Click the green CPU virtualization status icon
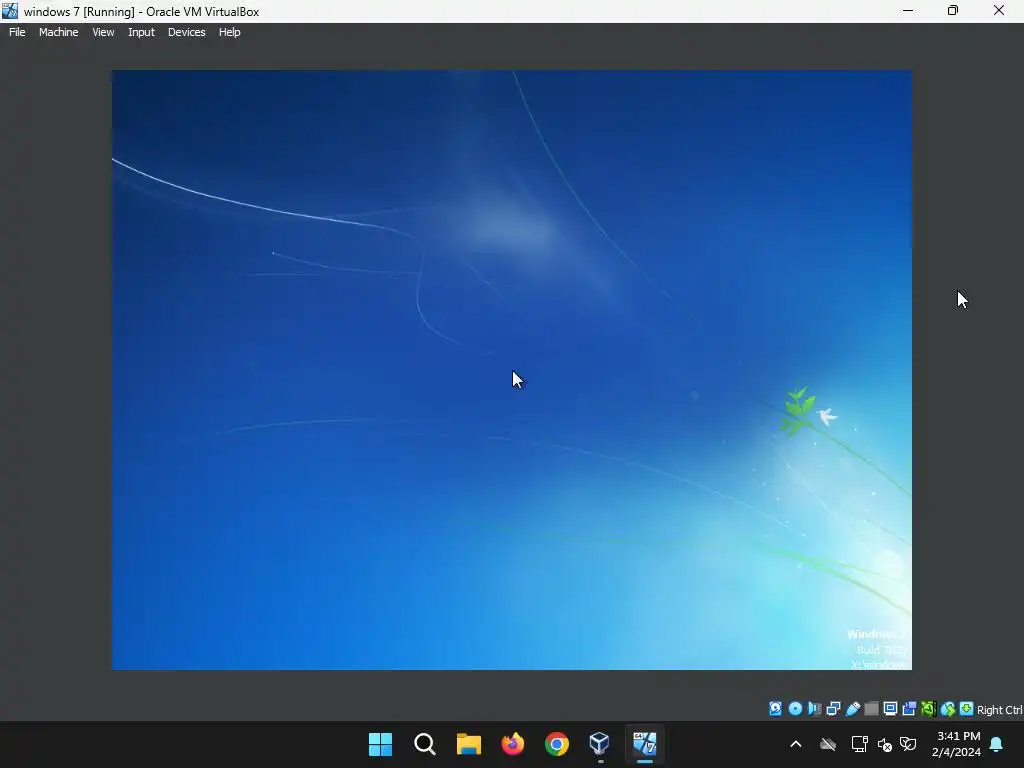The height and width of the screenshot is (768, 1024). (x=928, y=709)
